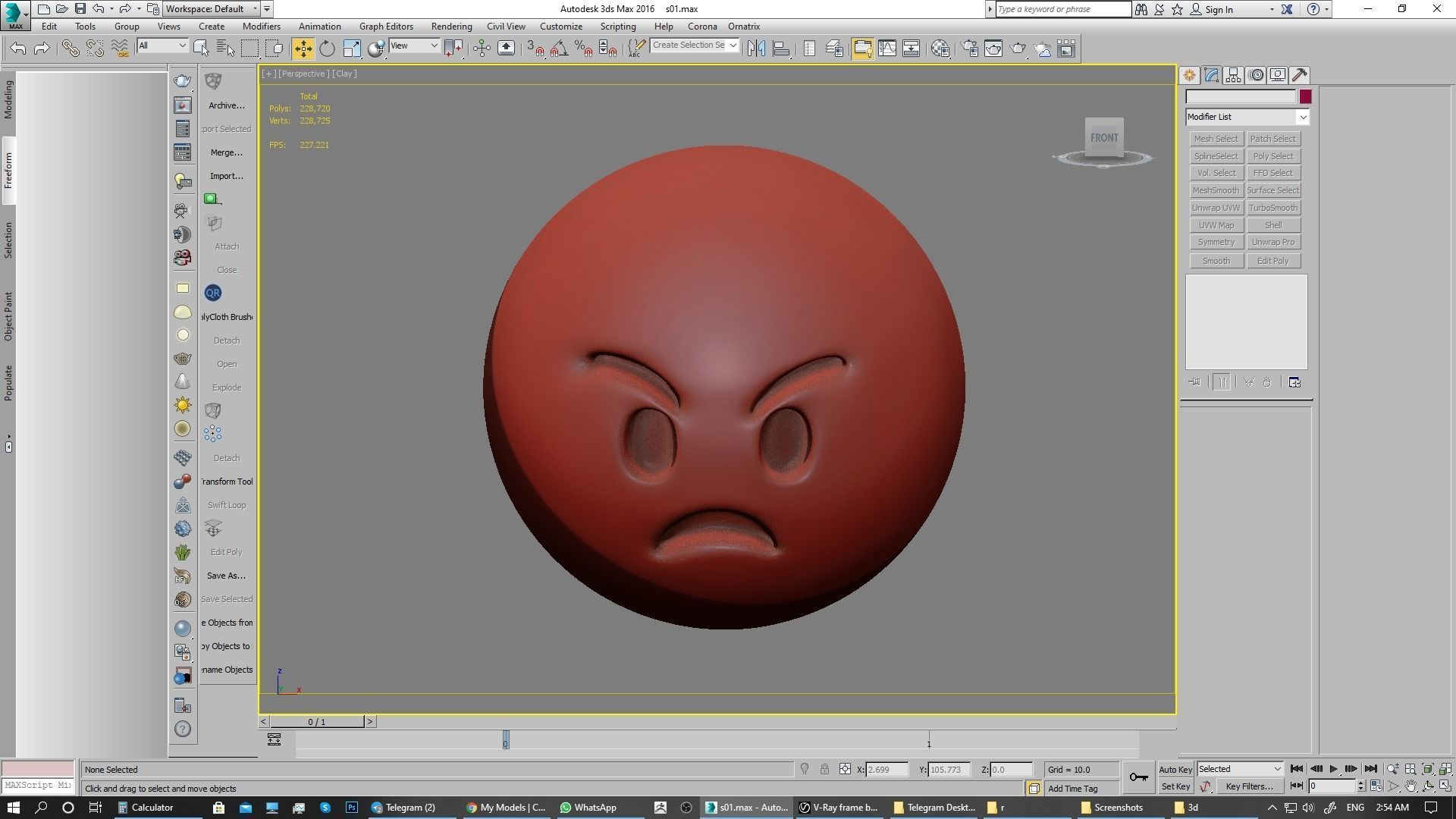Click the Render Production teapot icon

pyautogui.click(x=1018, y=49)
